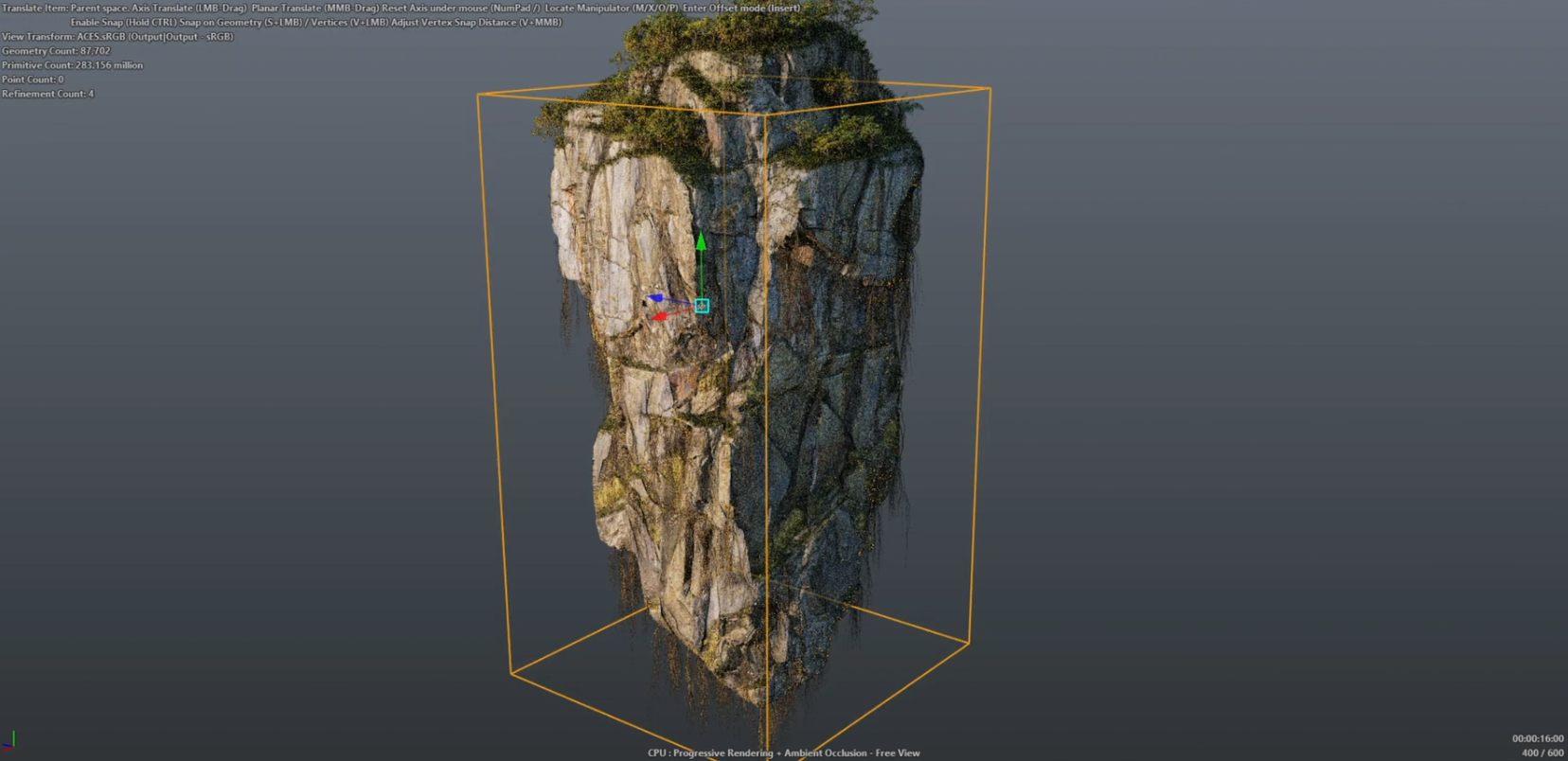The image size is (1568, 761).
Task: Click the View Transform ACES.sRGB text
Action: 116,37
